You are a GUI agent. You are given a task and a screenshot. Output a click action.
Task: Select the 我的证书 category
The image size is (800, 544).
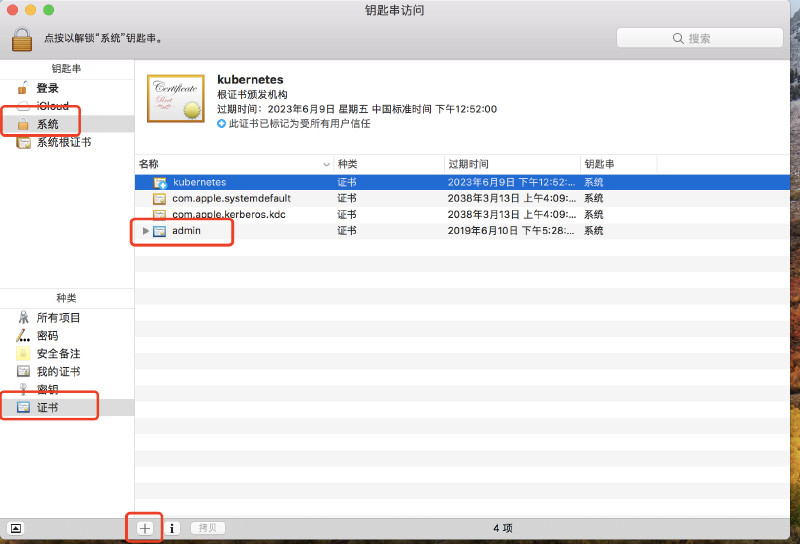pyautogui.click(x=58, y=372)
